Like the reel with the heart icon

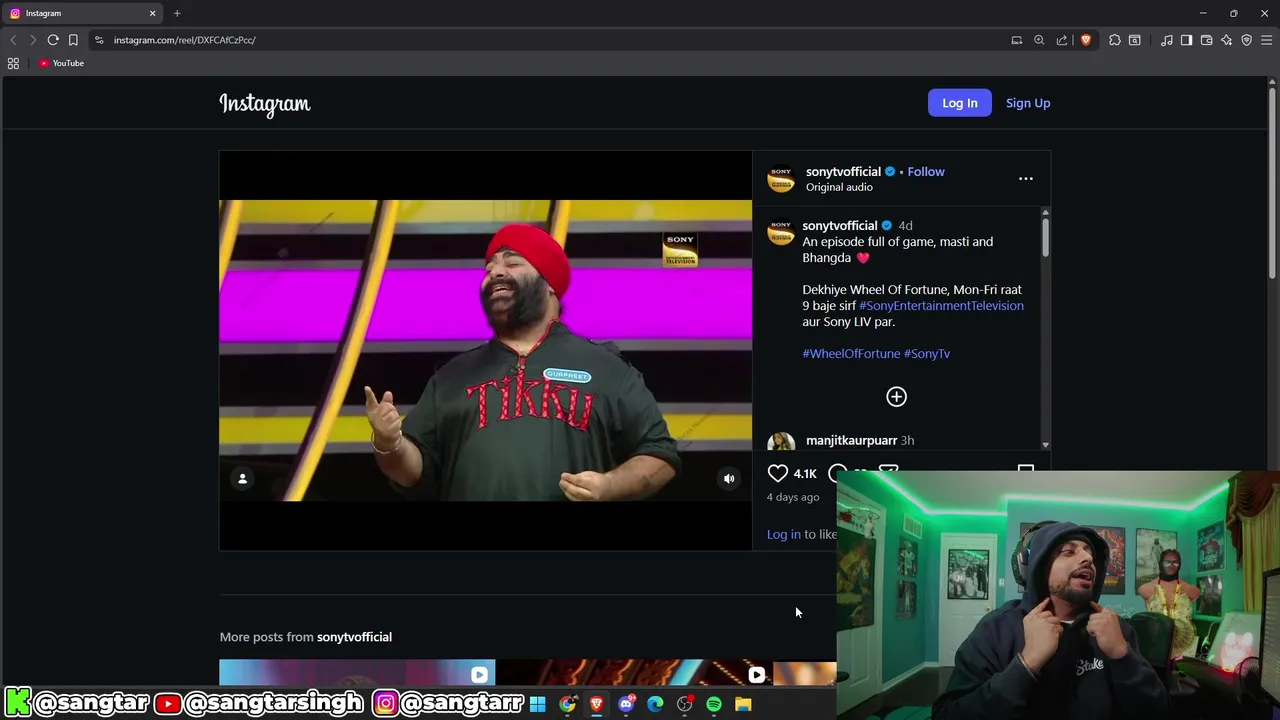pos(778,473)
